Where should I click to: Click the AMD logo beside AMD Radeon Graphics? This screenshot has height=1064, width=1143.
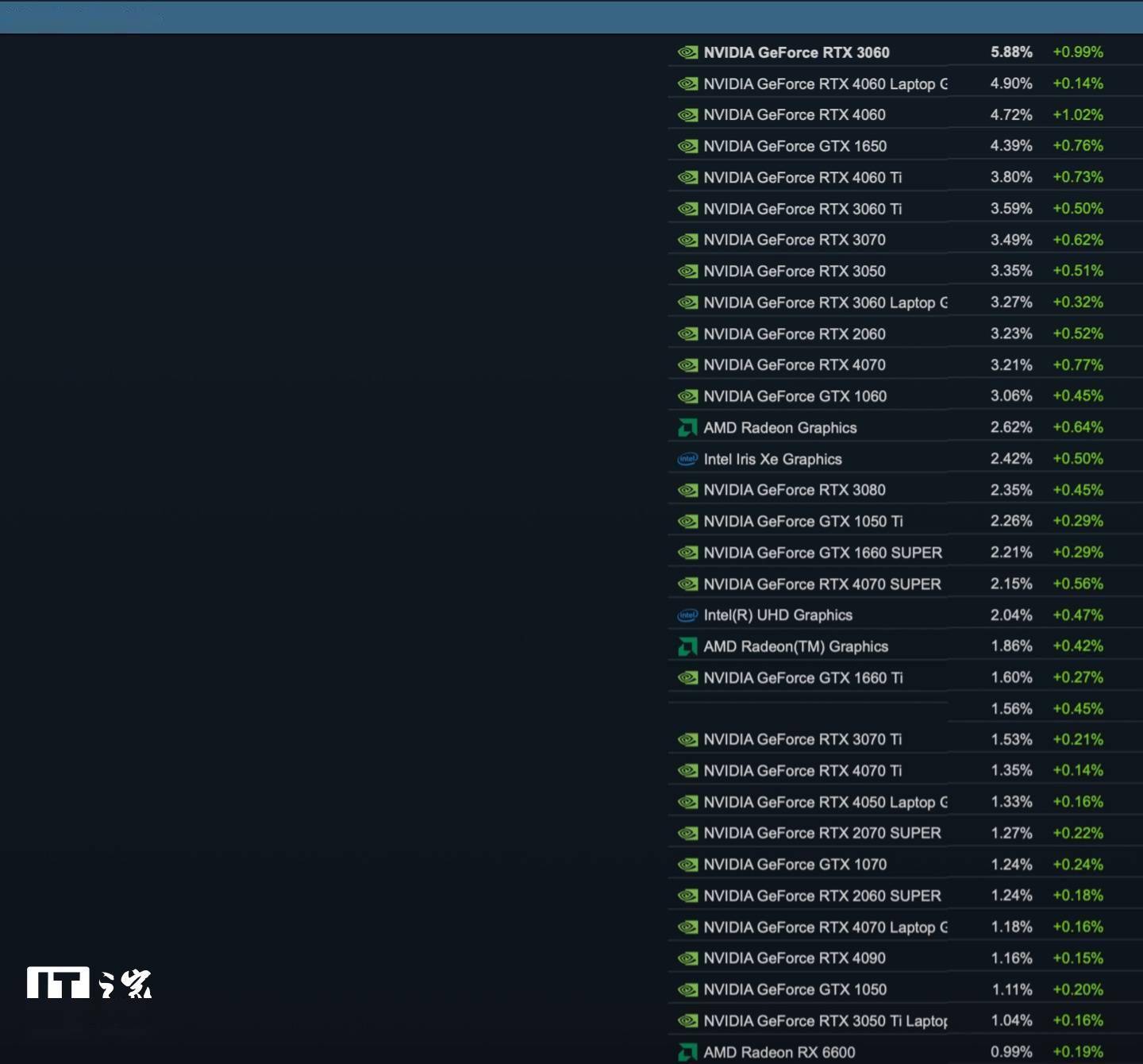687,428
